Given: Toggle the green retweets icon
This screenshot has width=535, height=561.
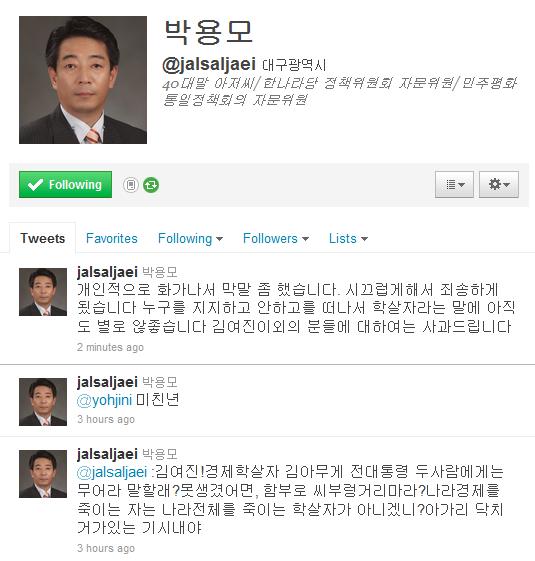Looking at the screenshot, I should coord(151,185).
